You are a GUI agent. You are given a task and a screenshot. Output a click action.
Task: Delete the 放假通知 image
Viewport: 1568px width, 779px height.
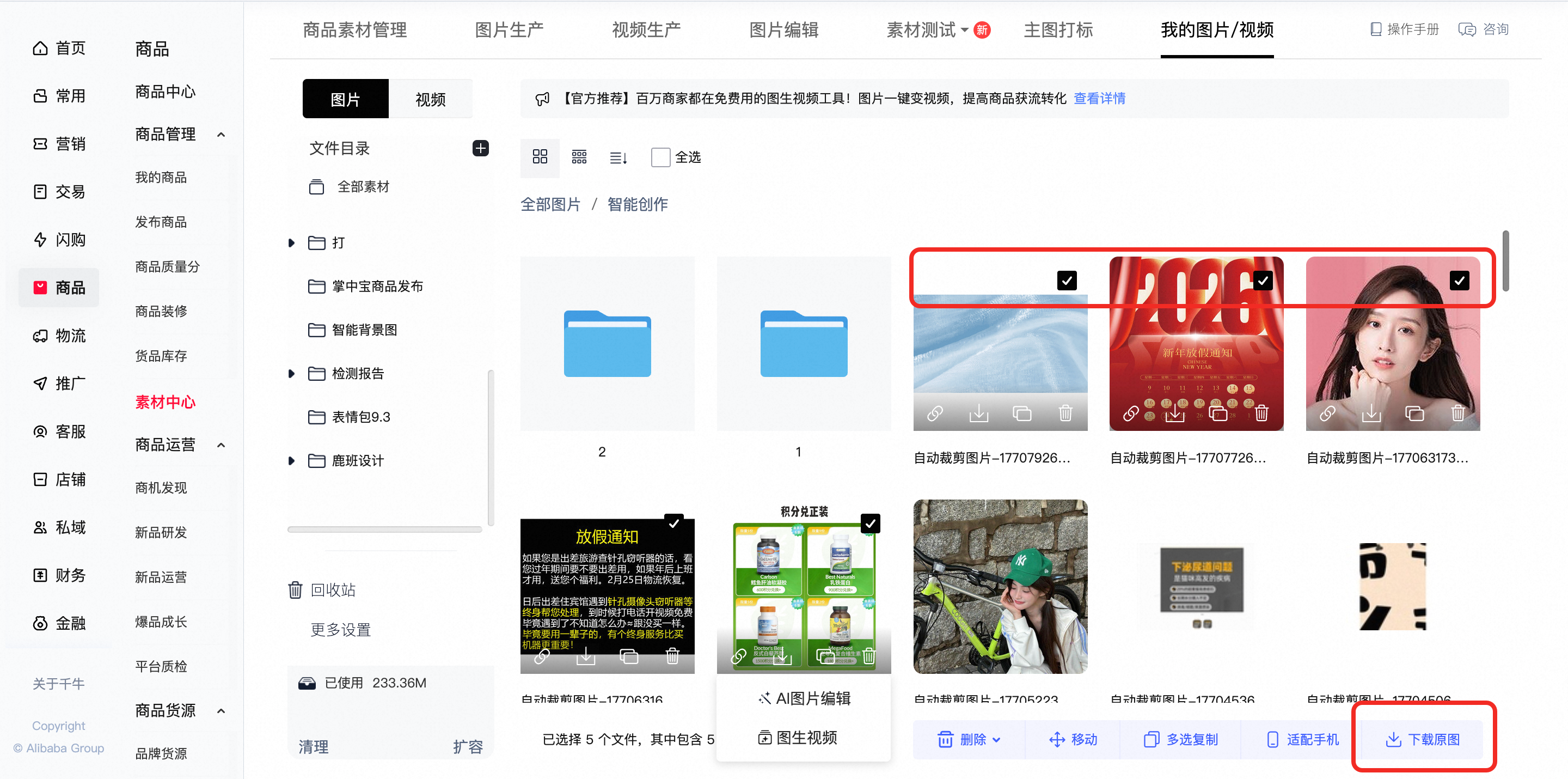672,656
